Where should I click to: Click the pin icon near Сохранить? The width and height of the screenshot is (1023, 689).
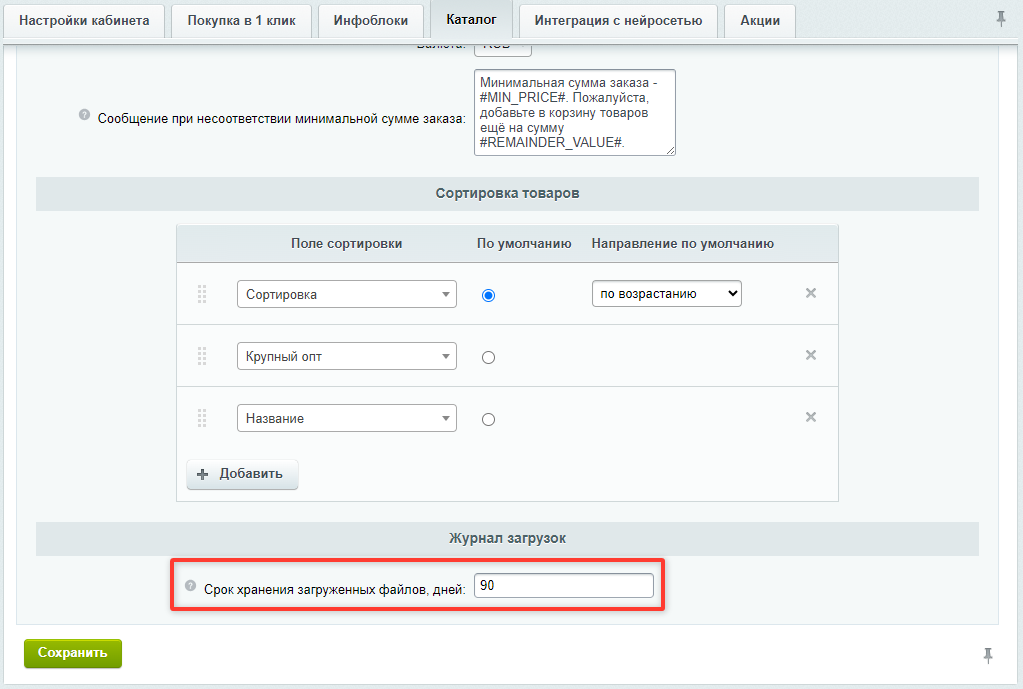(x=988, y=655)
